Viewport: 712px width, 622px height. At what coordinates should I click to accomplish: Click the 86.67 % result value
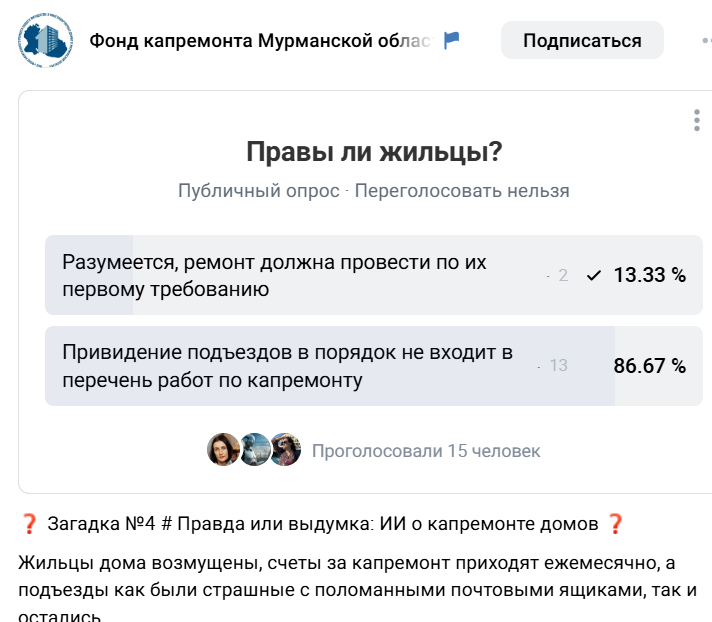point(649,366)
